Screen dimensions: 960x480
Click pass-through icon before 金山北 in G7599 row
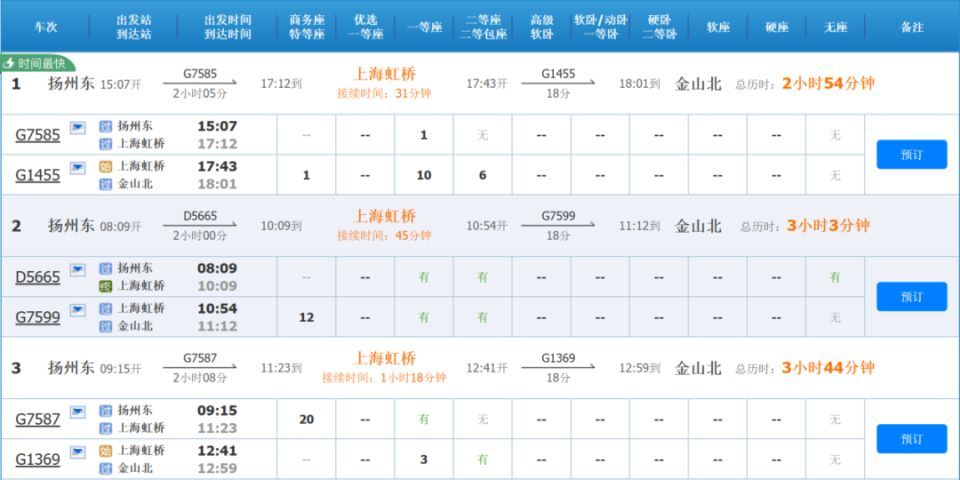(106, 326)
